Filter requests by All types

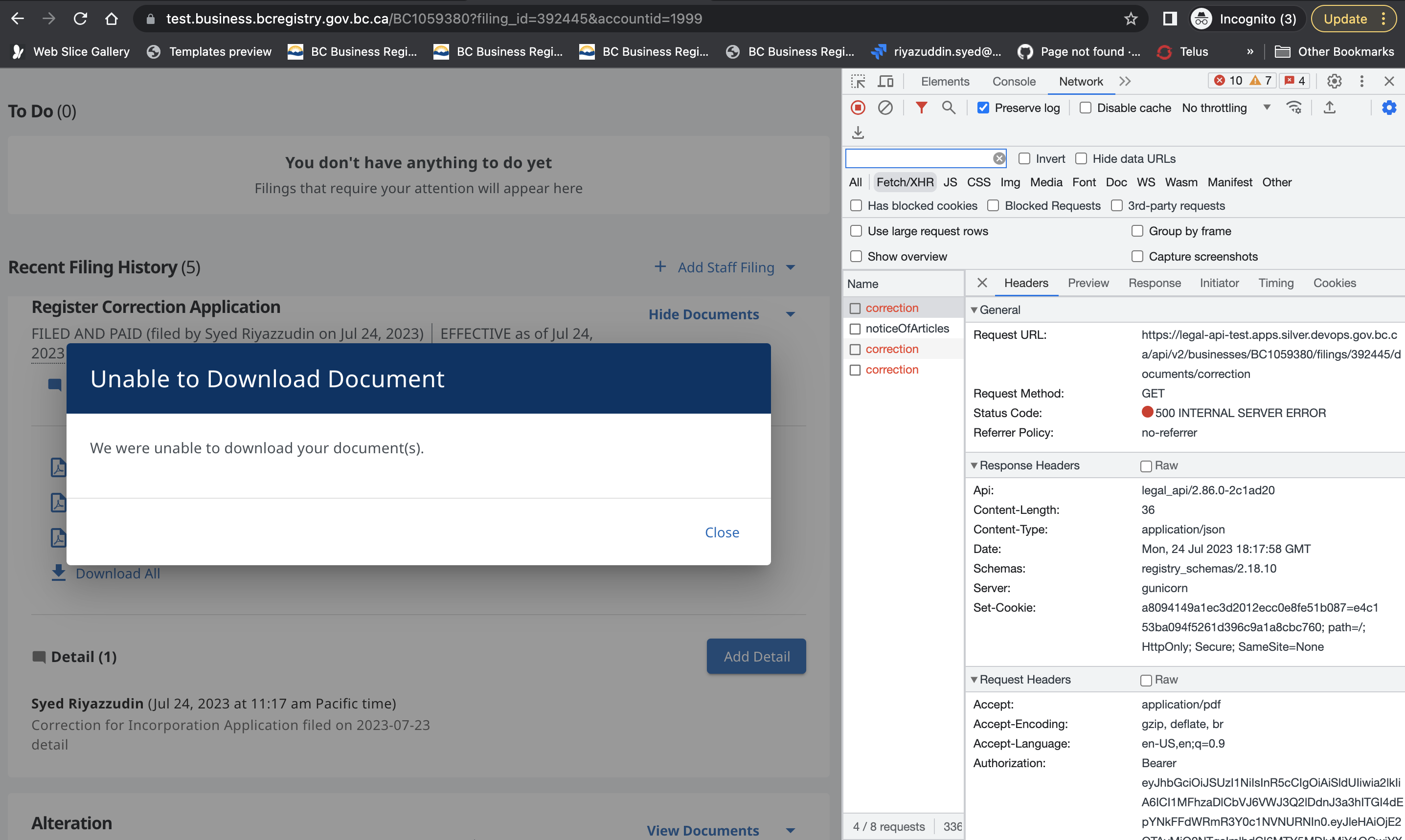855,182
